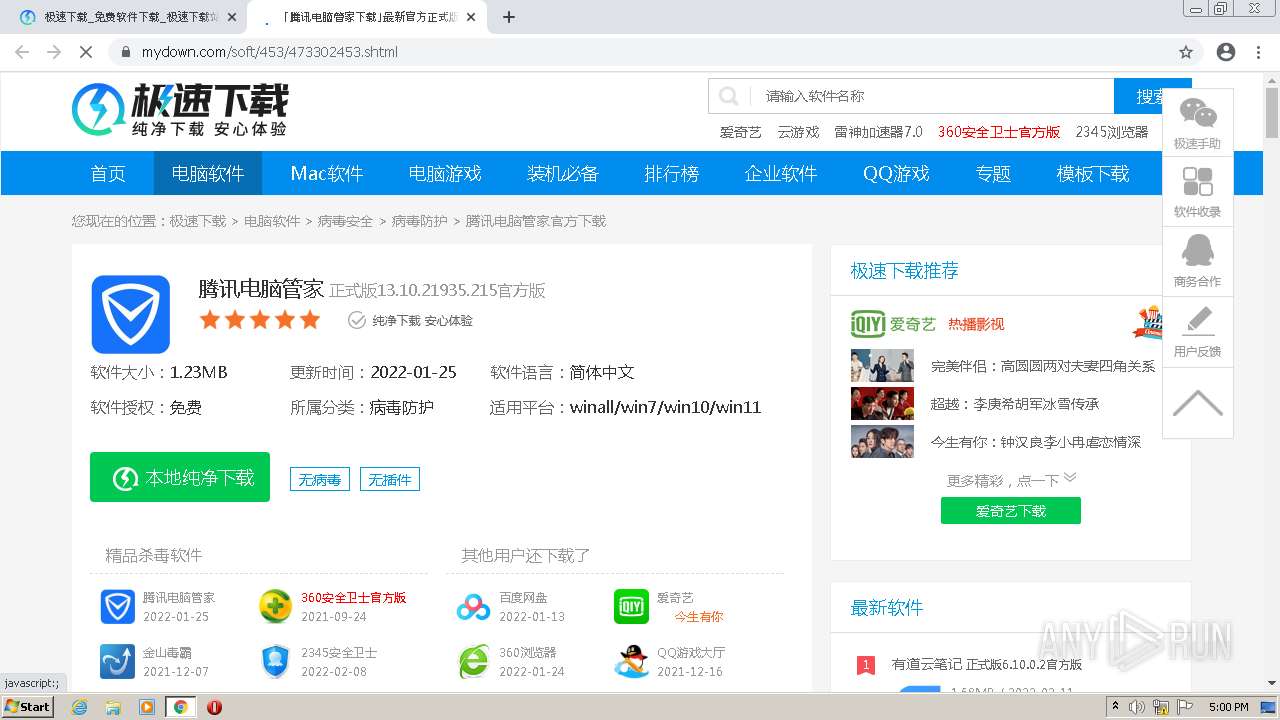Open 360安全卫士官方版 hot search link
1280x720 pixels.
click(x=999, y=132)
